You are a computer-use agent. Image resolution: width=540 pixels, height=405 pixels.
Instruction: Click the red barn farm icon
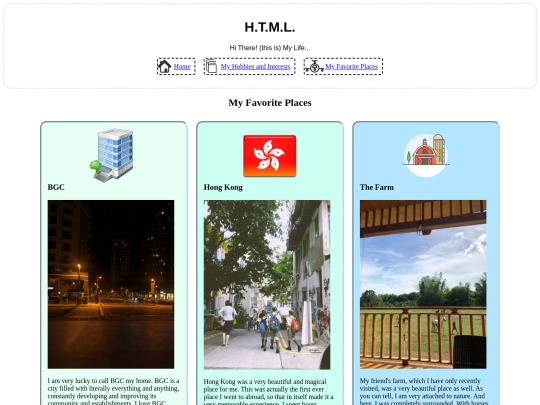coord(426,155)
